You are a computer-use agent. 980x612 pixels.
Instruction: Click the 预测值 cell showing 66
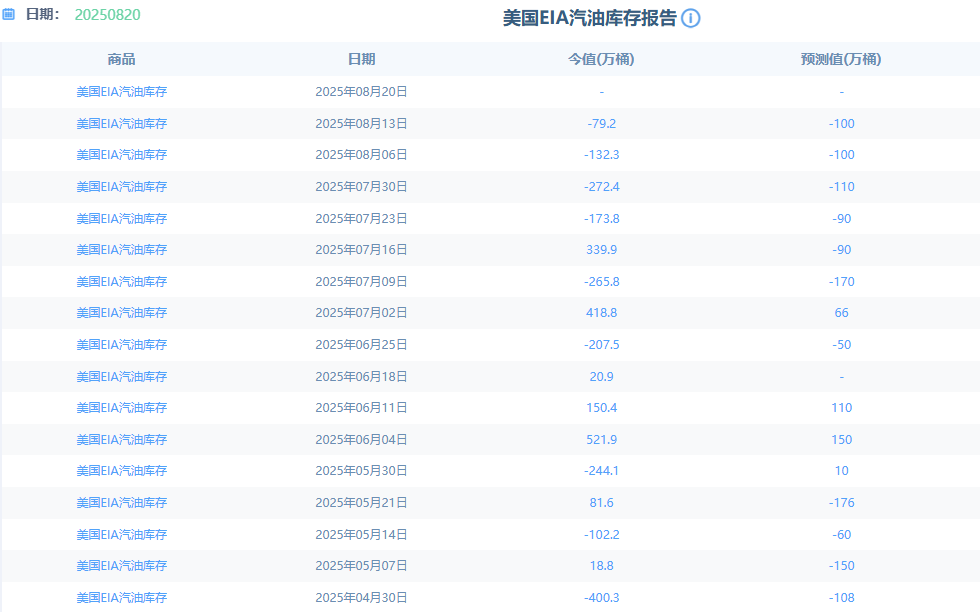[x=842, y=313]
